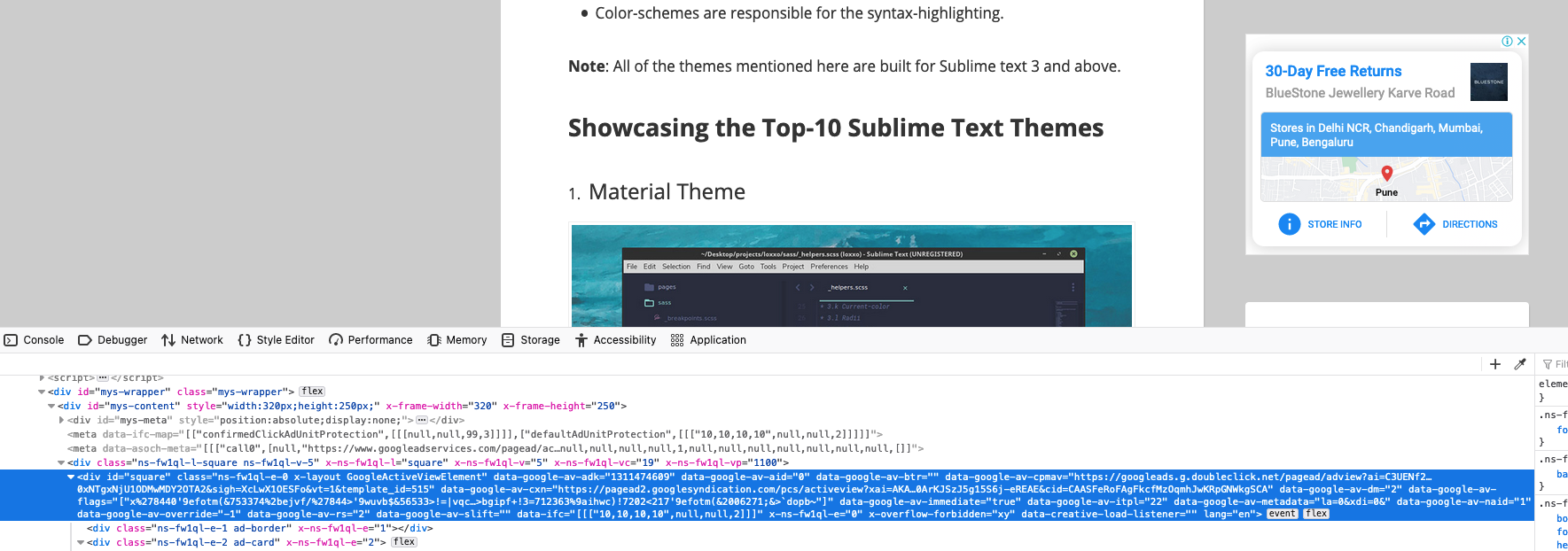Switch to the Performance tab
The image size is (1568, 551).
pos(371,340)
